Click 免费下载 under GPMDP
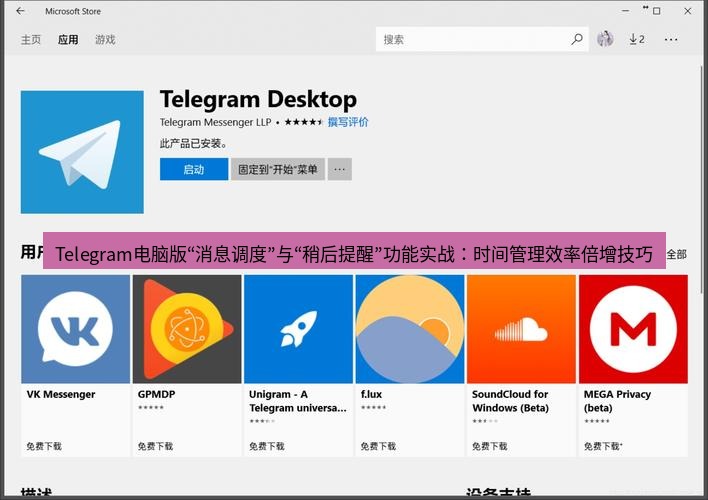Screen dimensions: 708x500 (x=155, y=446)
